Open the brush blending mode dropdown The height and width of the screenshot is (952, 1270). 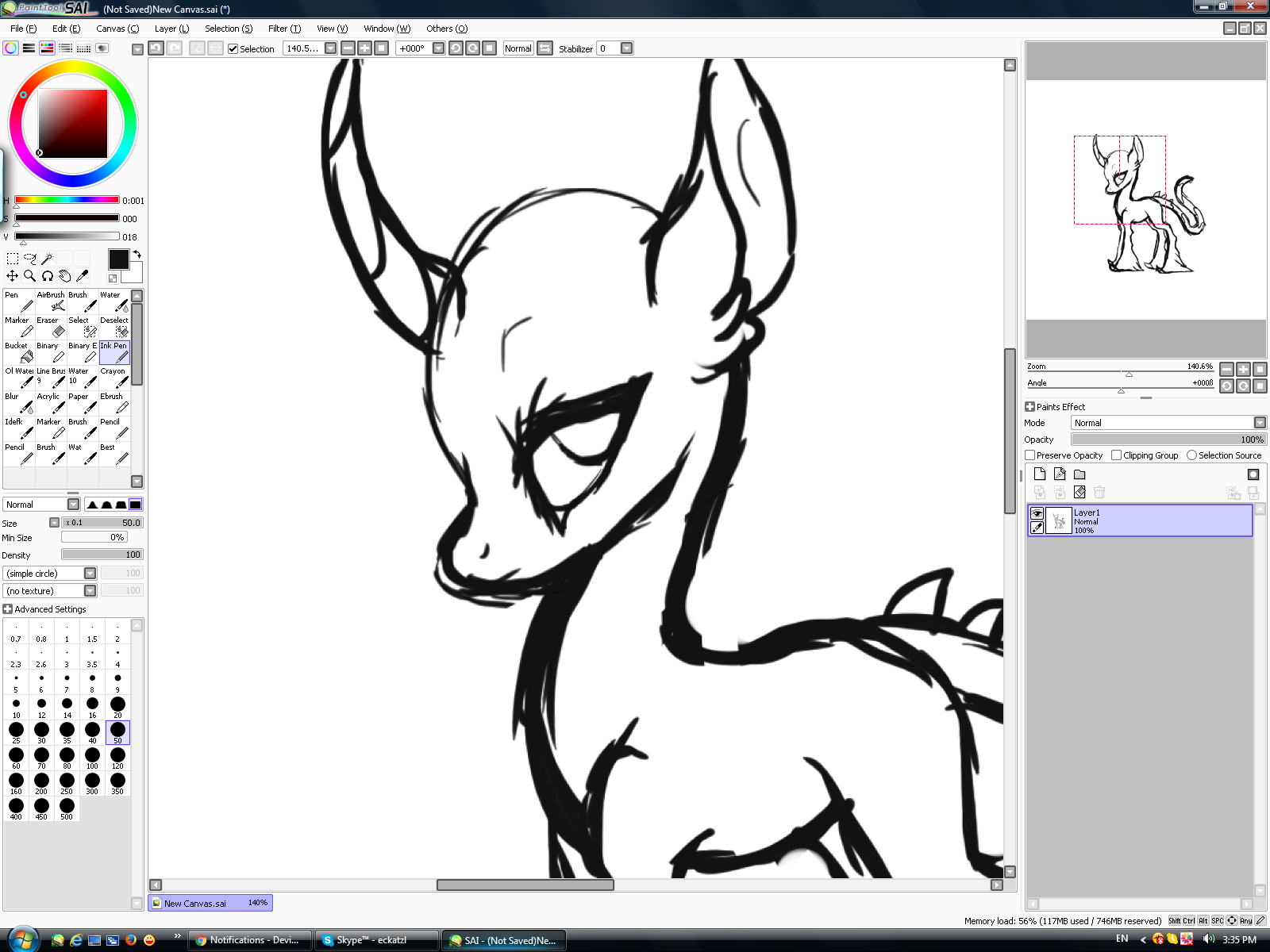click(x=74, y=505)
